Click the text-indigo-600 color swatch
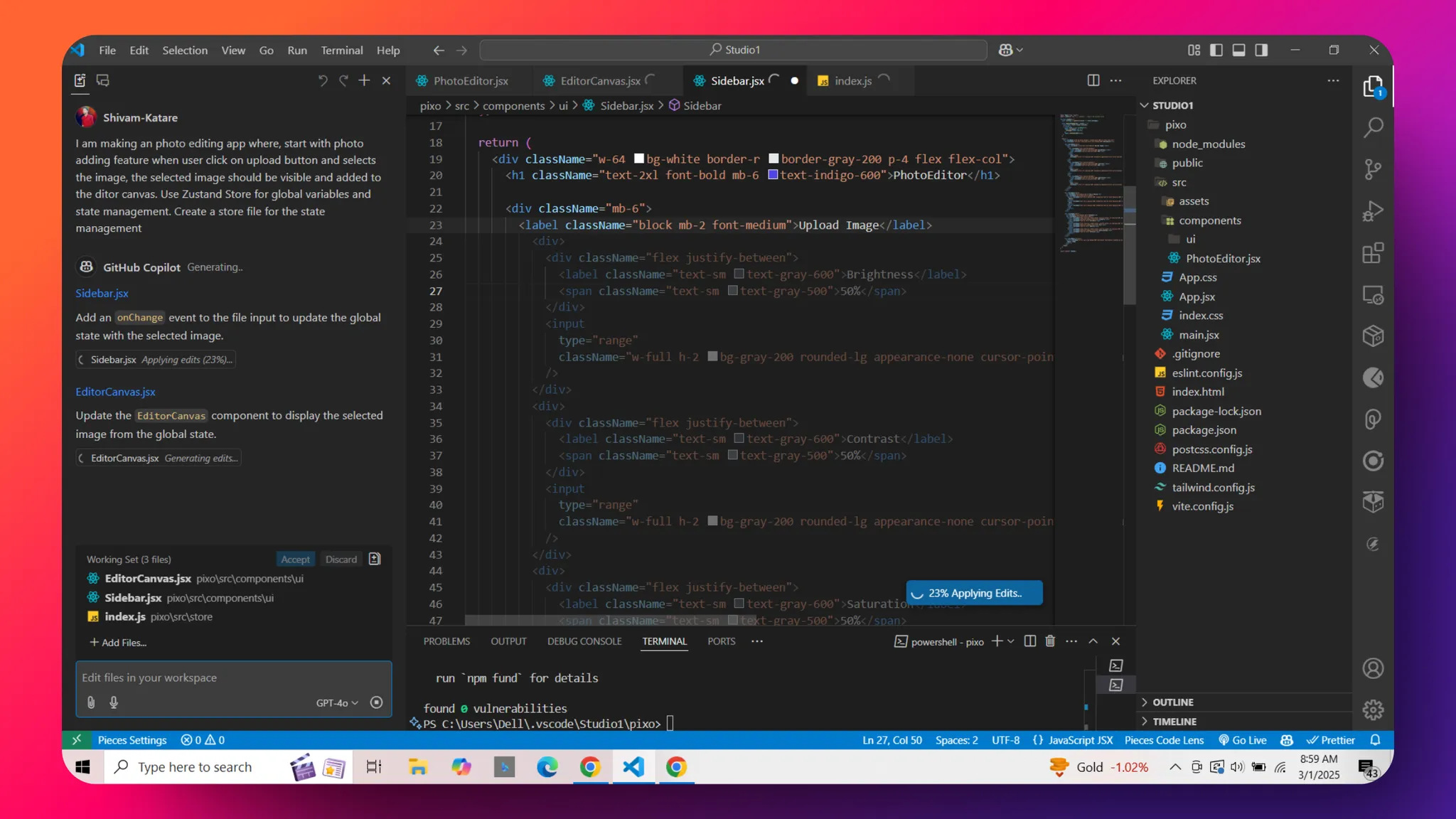Image resolution: width=1456 pixels, height=819 pixels. [x=773, y=175]
